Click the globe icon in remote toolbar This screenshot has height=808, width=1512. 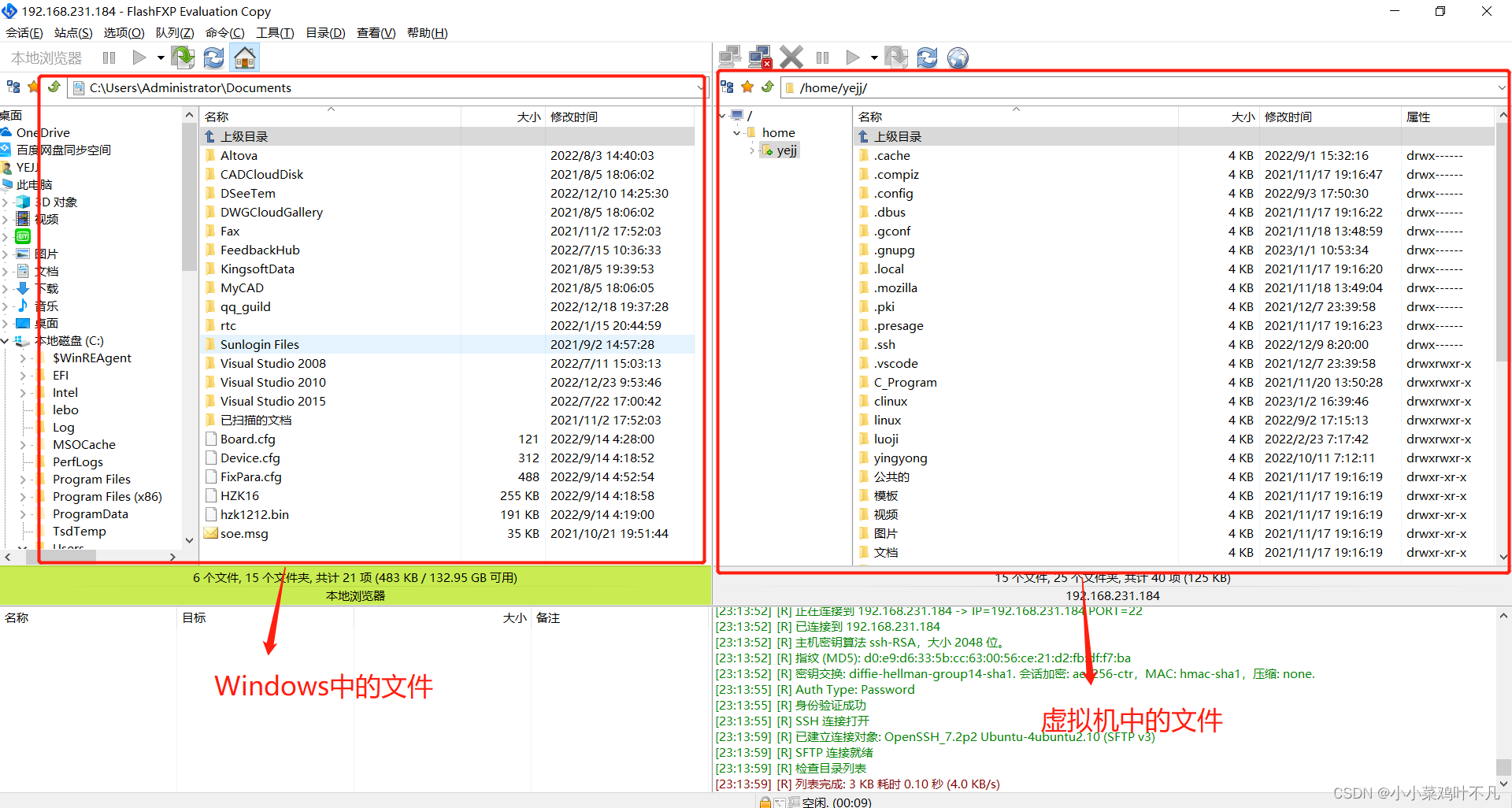click(x=958, y=57)
